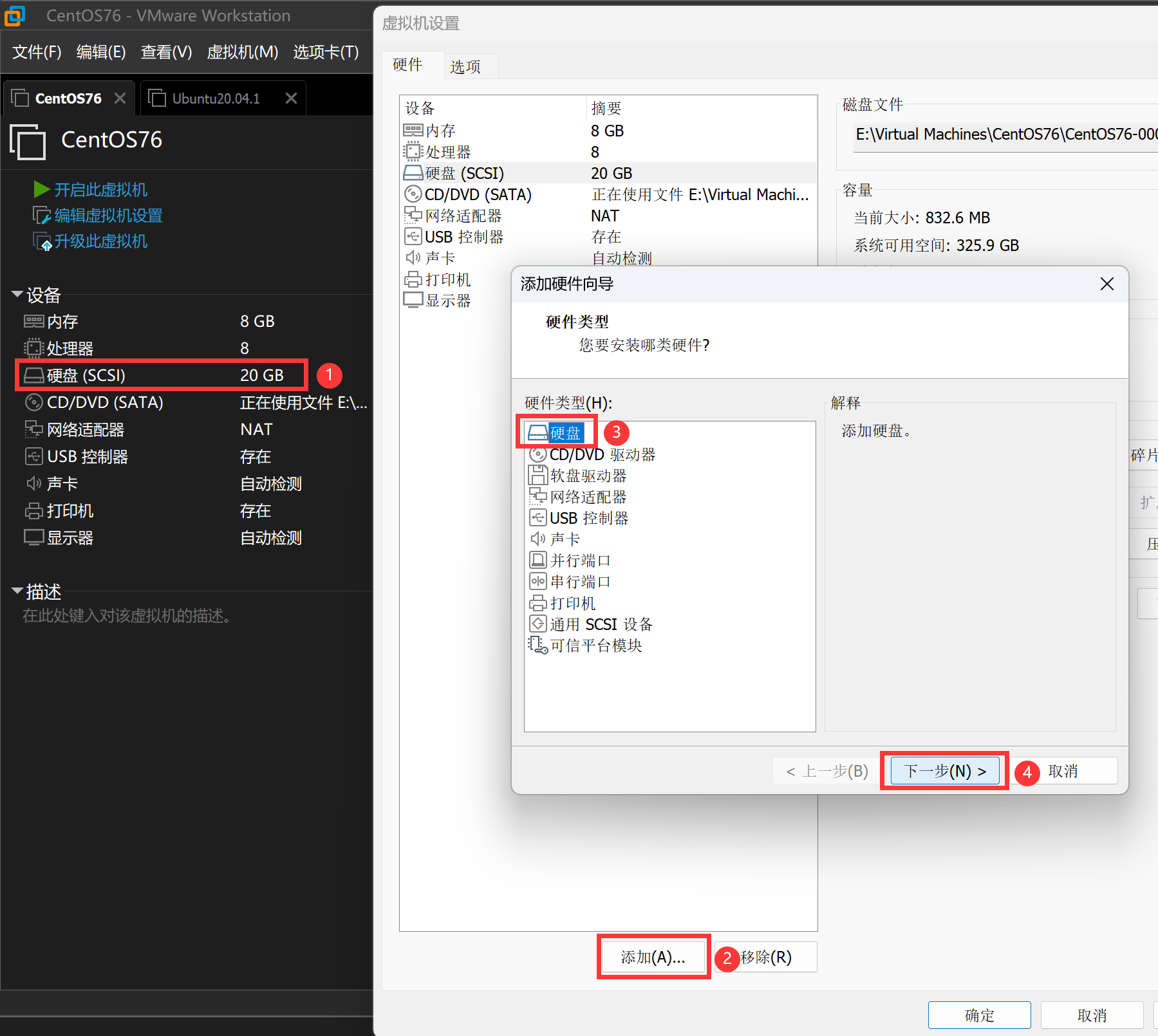
Task: Select serial port icon in wizard list
Action: (x=537, y=581)
